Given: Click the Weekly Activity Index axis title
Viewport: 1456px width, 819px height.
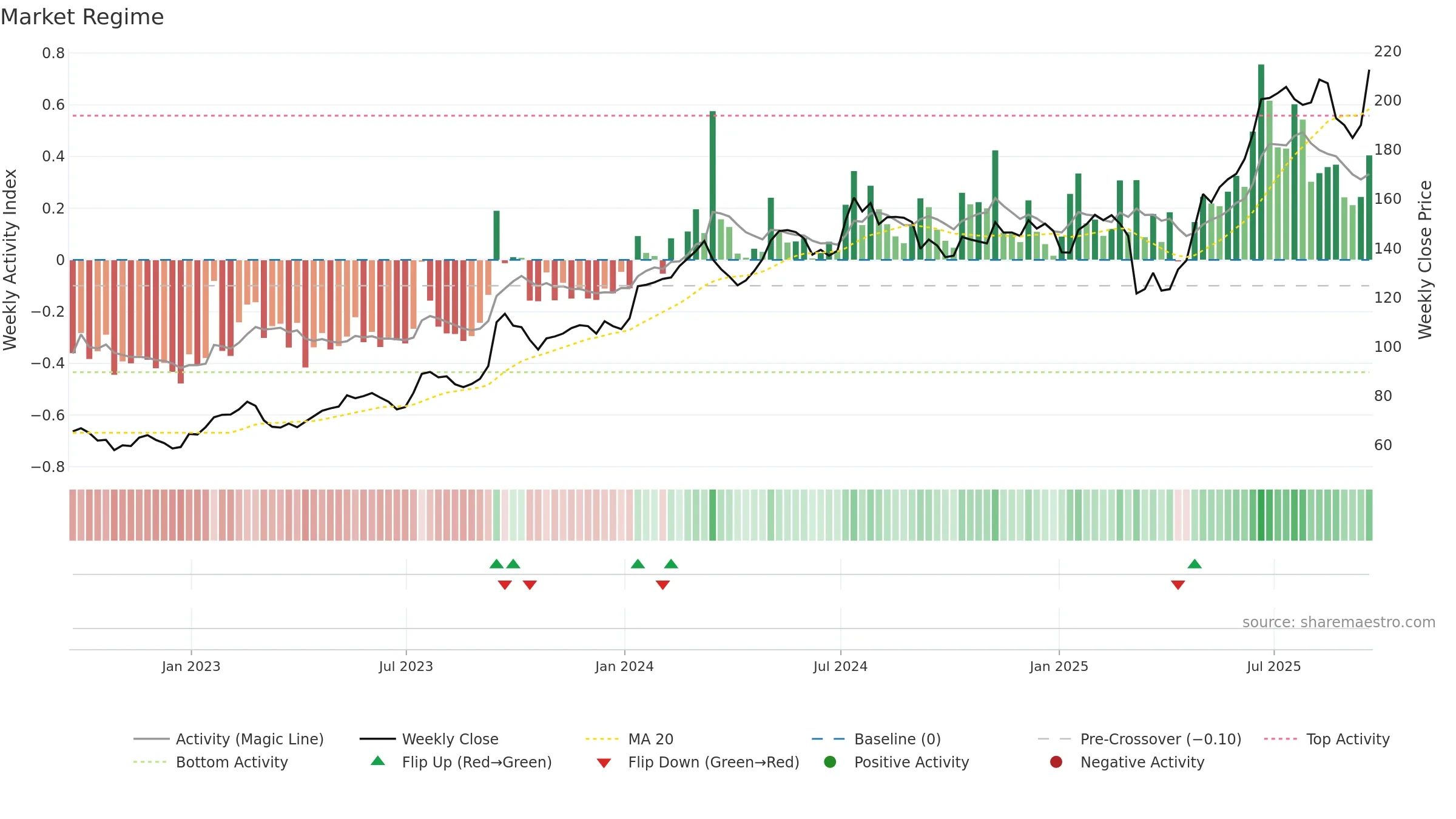Looking at the screenshot, I should point(10,260).
